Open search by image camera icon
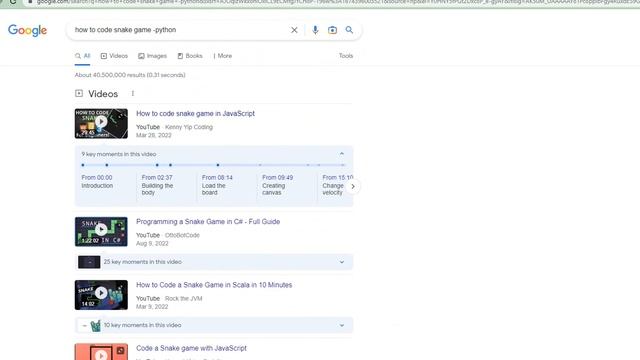 (x=332, y=30)
